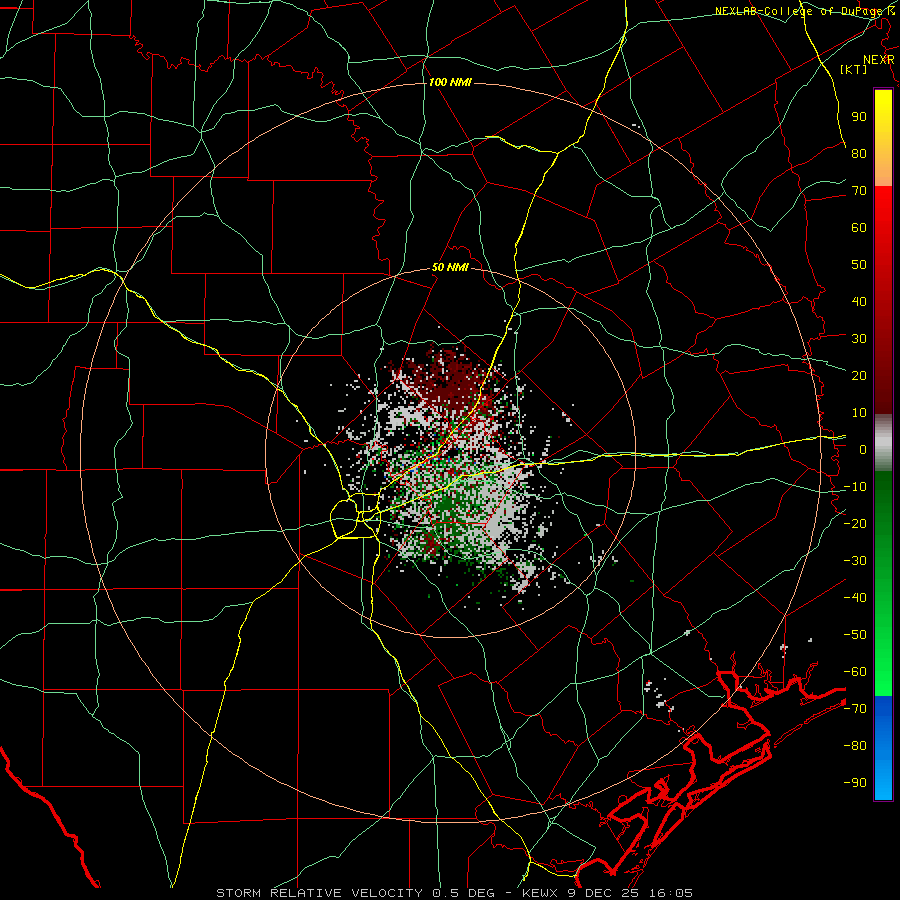Click the "50 NMI" range ring label
Screen dimensions: 900x900
450,267
